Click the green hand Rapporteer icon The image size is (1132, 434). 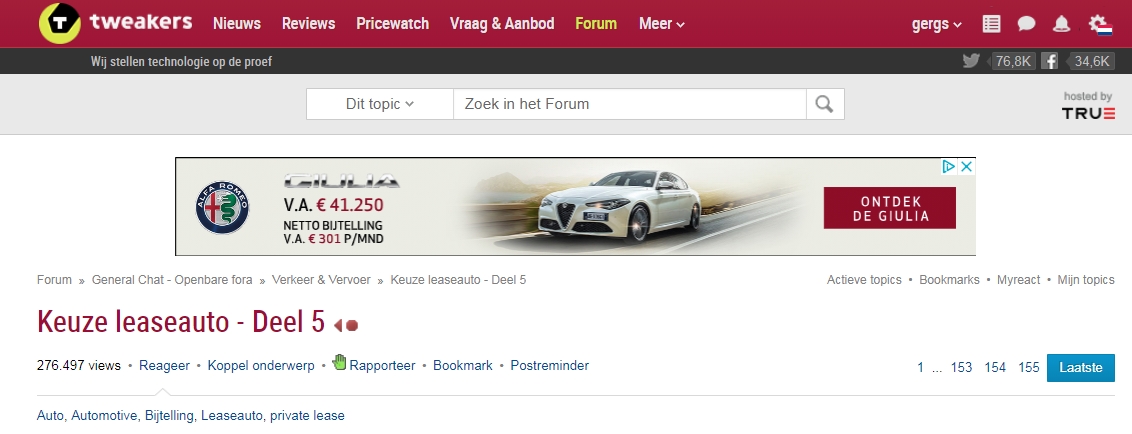339,362
